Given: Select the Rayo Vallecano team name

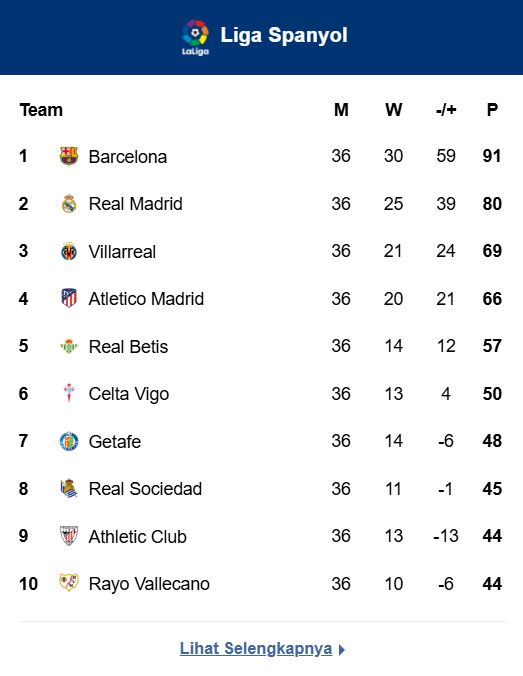Looking at the screenshot, I should pyautogui.click(x=149, y=584).
